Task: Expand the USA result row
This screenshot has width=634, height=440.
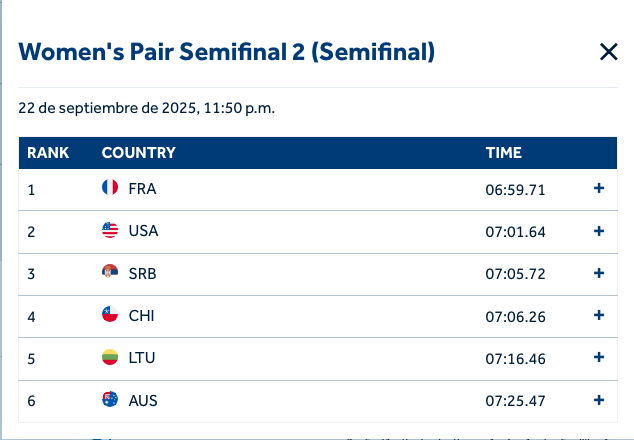Action: [x=599, y=231]
